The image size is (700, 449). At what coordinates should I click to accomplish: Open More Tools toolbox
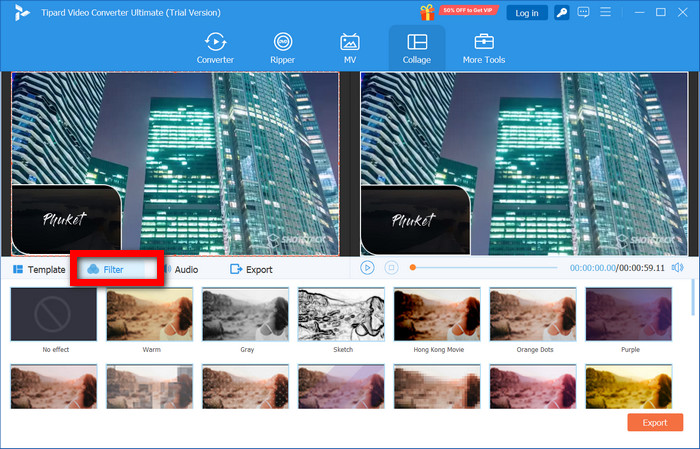[x=483, y=48]
